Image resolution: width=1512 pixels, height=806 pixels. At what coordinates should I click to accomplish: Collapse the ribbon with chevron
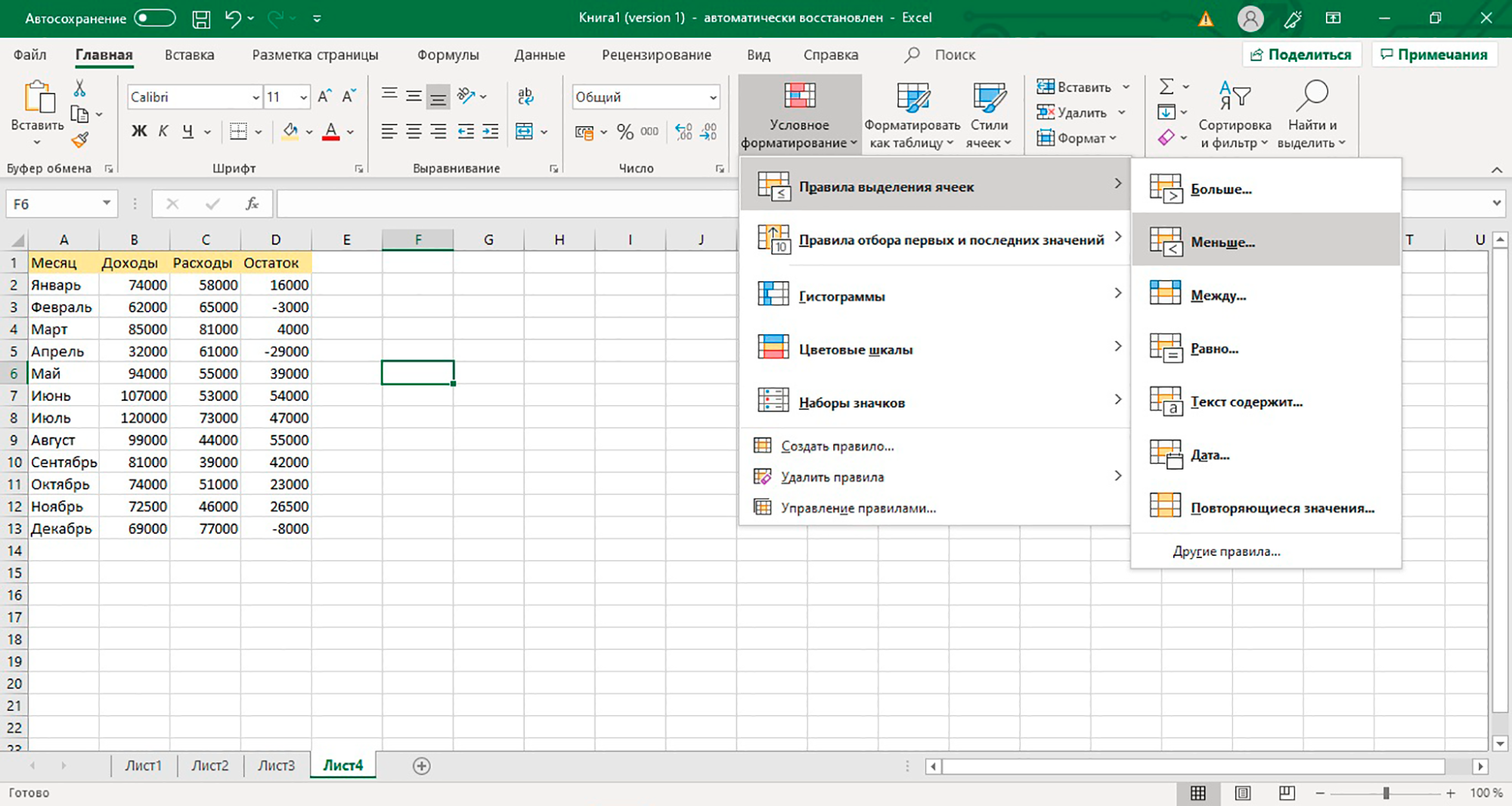point(1497,170)
